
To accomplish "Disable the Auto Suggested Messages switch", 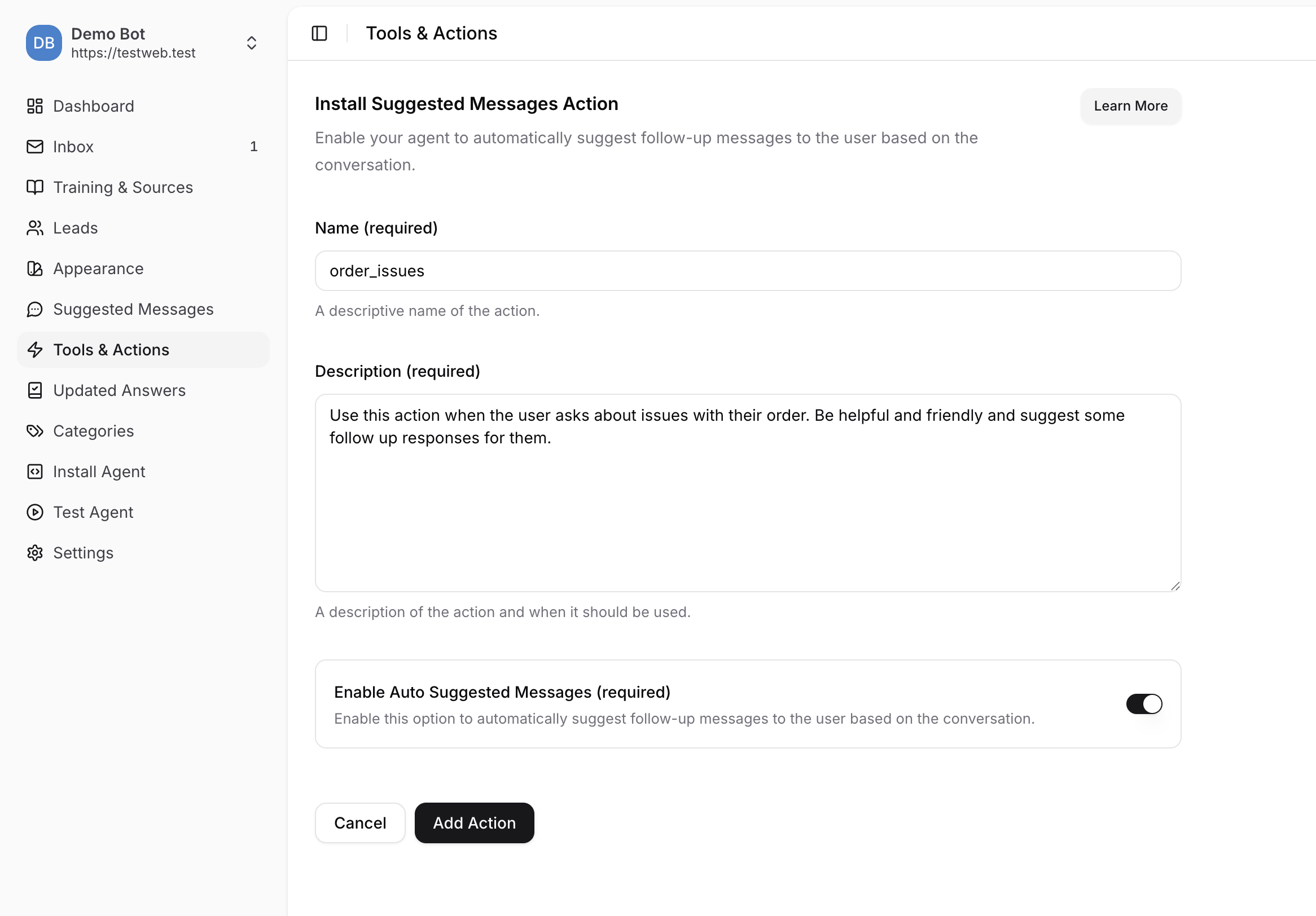I will (1143, 703).
